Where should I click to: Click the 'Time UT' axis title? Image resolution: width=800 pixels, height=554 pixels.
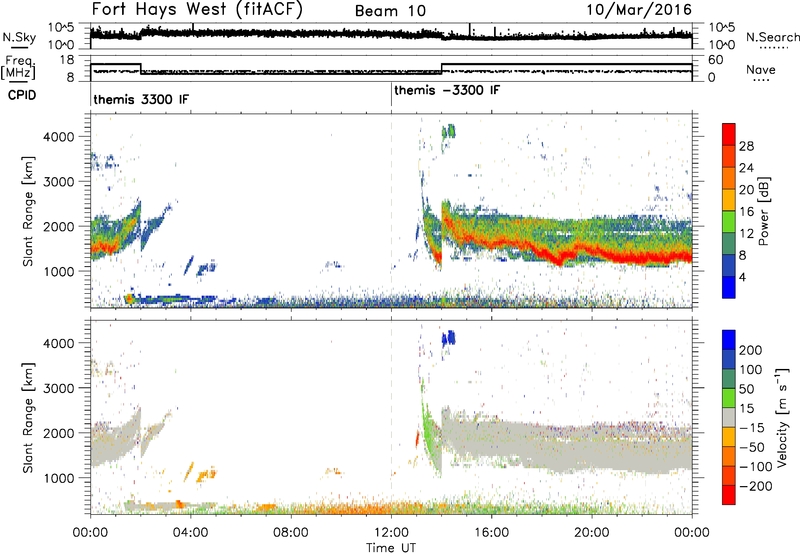coord(391,548)
